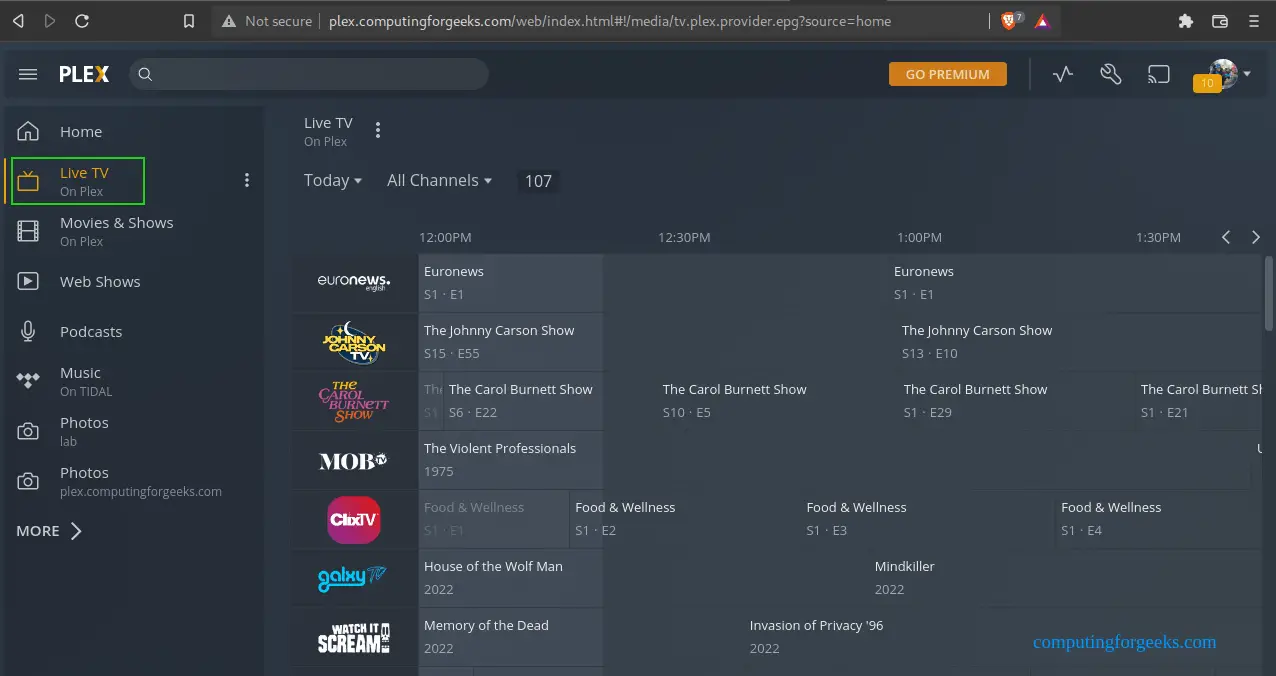Expand the All Channels filter dropdown
Image resolution: width=1276 pixels, height=676 pixels.
click(439, 180)
